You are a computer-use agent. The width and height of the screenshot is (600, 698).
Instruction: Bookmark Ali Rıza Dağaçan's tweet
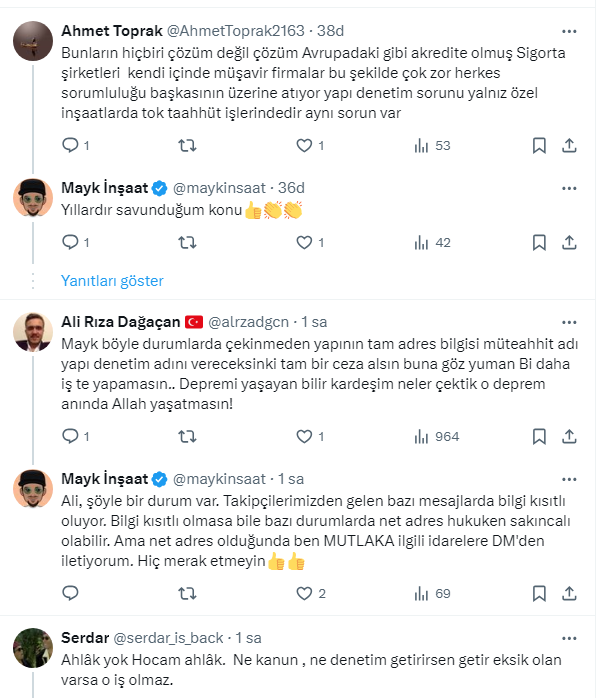[539, 436]
